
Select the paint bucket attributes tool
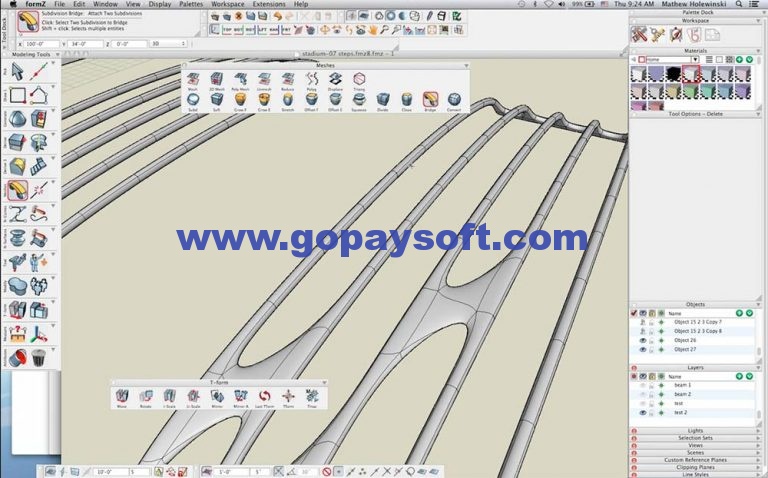[x=18, y=357]
